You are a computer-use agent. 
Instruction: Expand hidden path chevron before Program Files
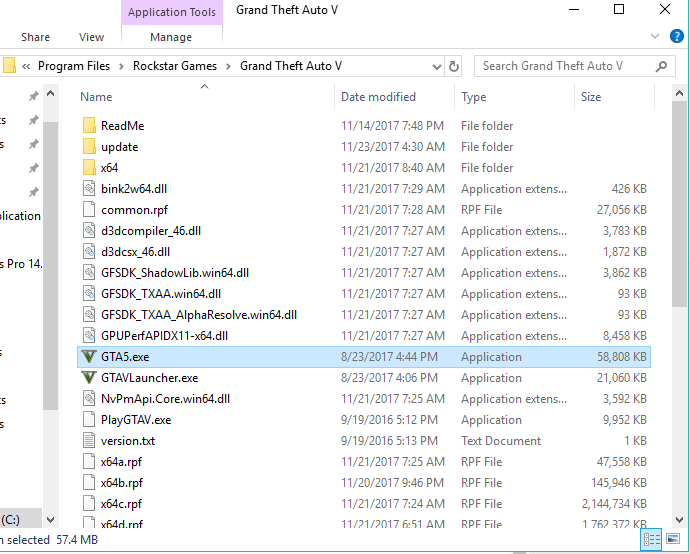(x=26, y=66)
